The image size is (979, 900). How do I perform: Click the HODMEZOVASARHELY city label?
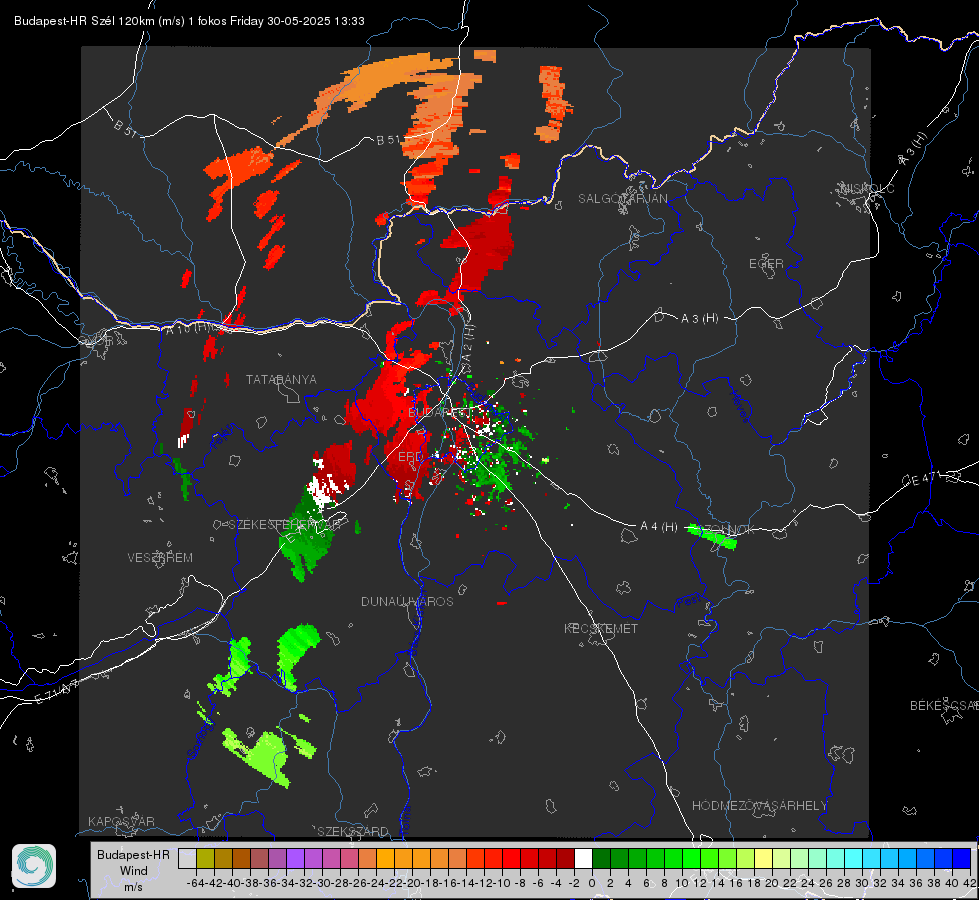tap(759, 806)
